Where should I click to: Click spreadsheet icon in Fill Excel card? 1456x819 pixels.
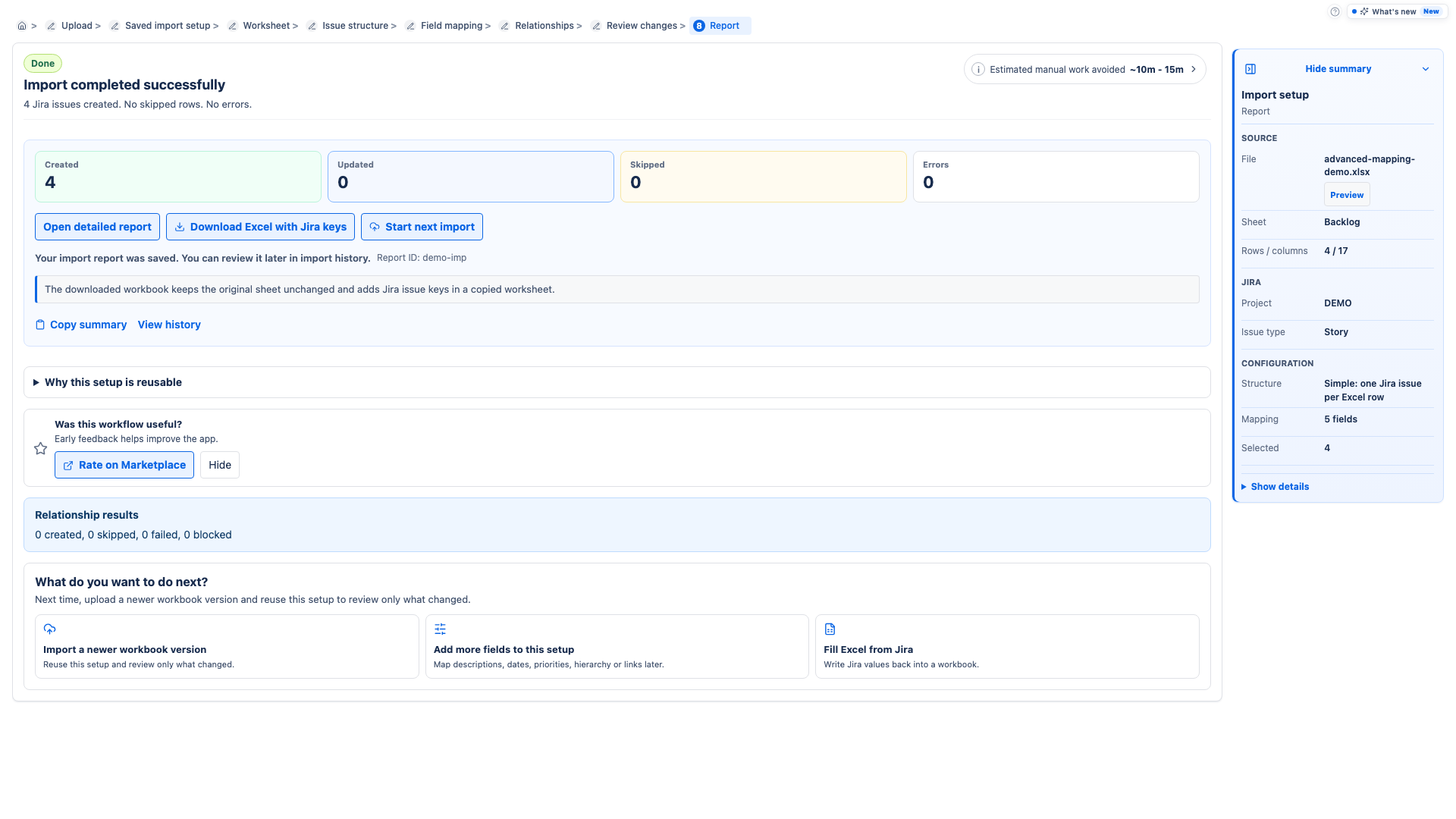point(830,629)
